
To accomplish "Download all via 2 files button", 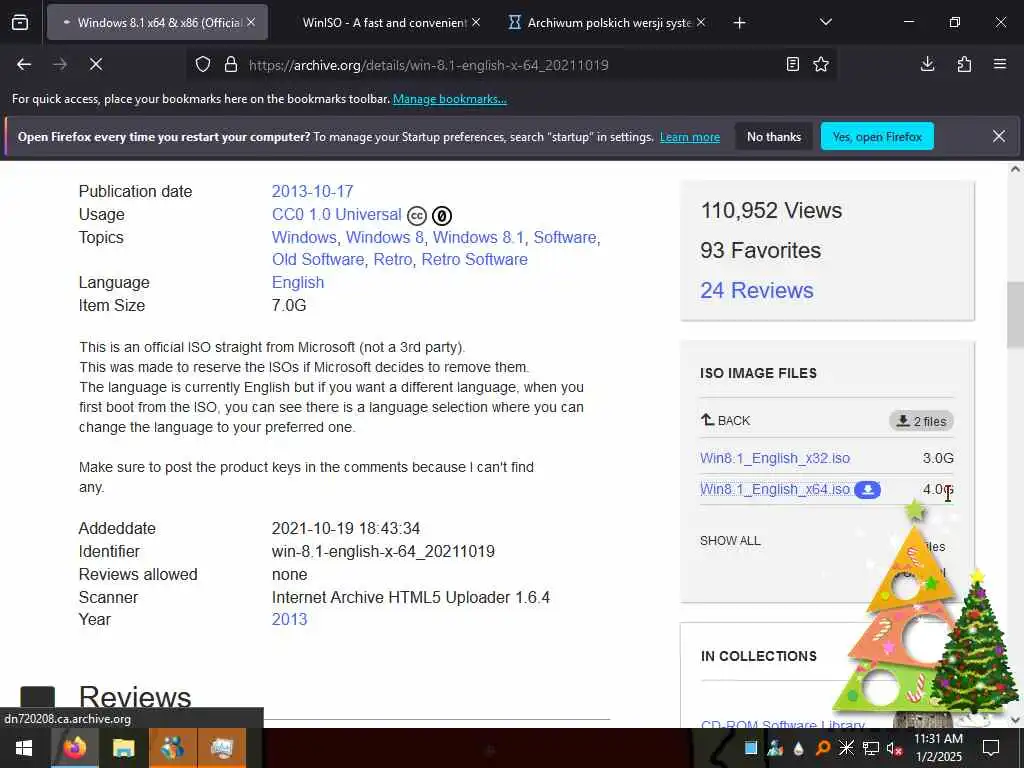I will 921,421.
